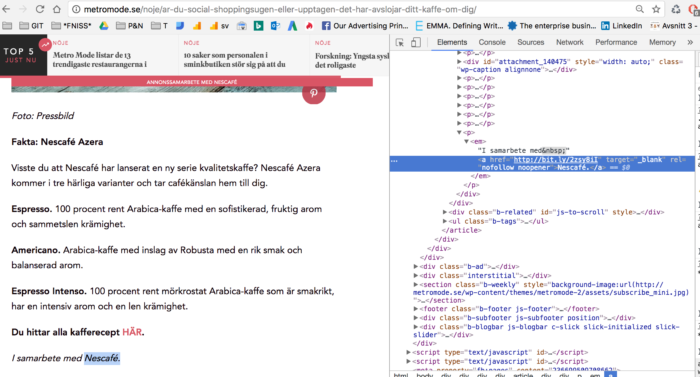Click the trending arrow badge on Top 5
The height and width of the screenshot is (377, 700).
point(45,45)
